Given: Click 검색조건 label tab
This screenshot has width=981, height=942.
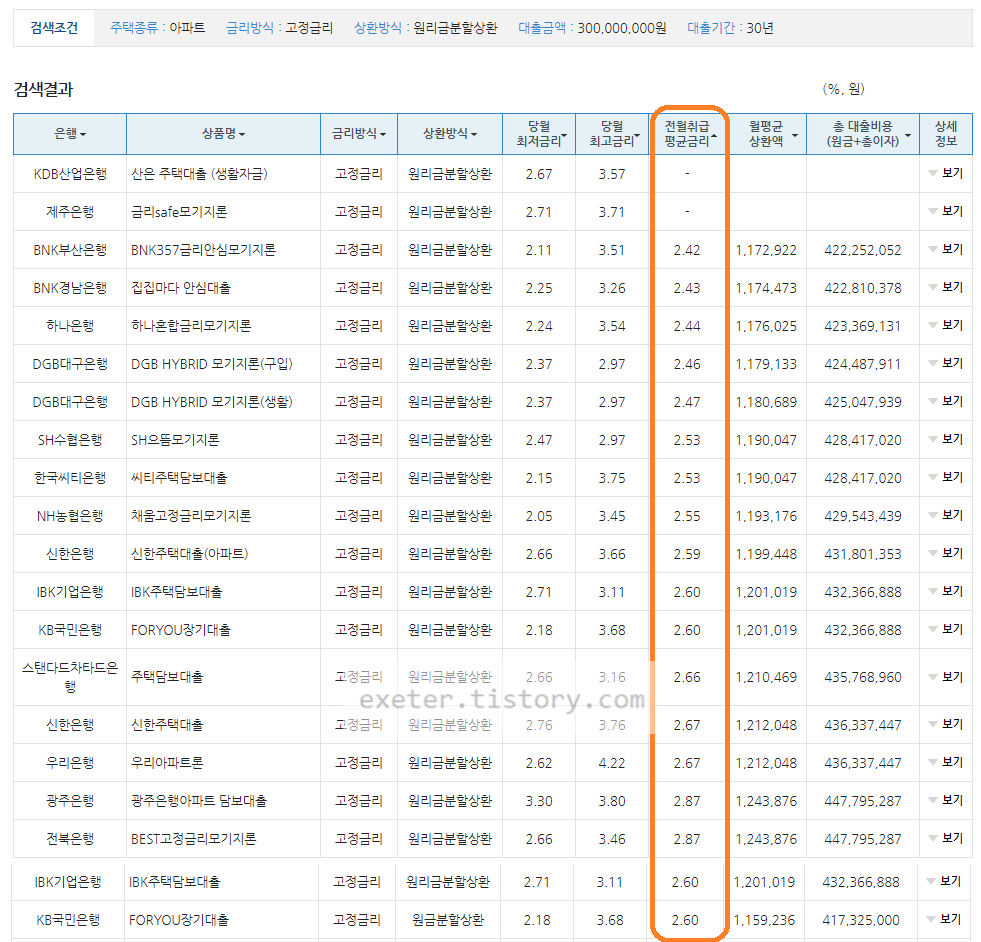Looking at the screenshot, I should (54, 28).
